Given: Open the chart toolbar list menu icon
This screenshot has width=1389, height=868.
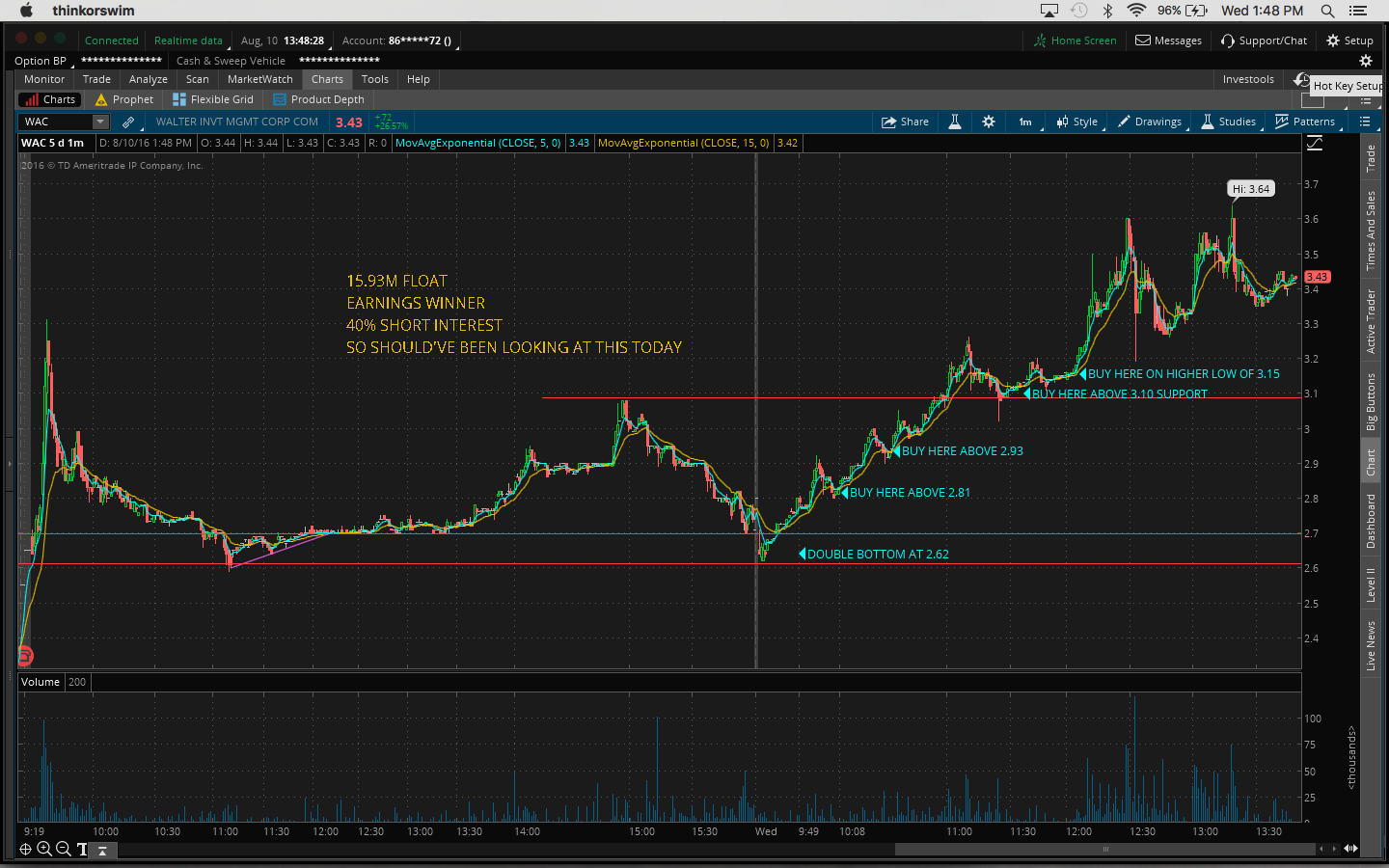Looking at the screenshot, I should [1365, 122].
